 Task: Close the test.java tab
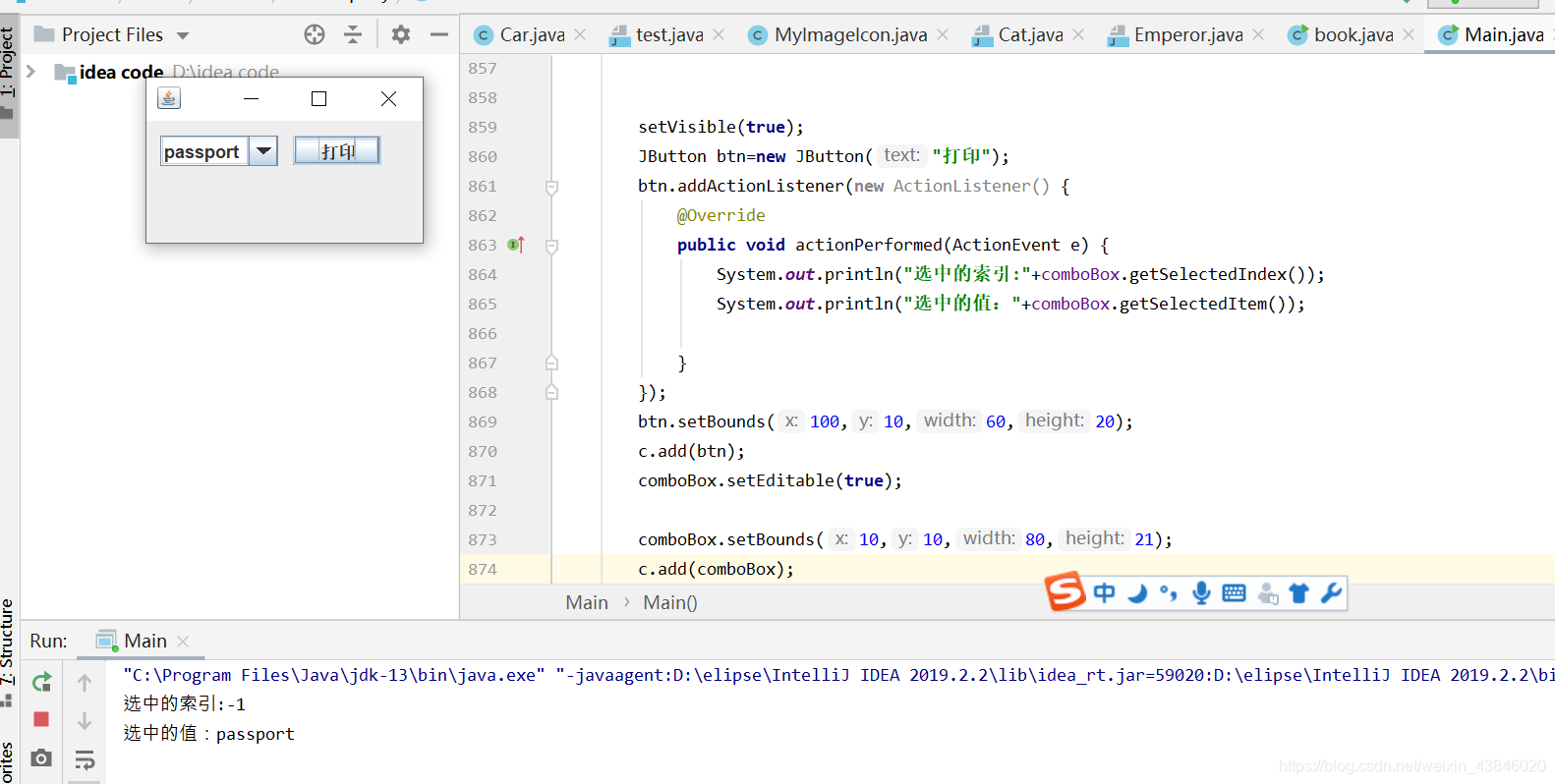(x=719, y=34)
